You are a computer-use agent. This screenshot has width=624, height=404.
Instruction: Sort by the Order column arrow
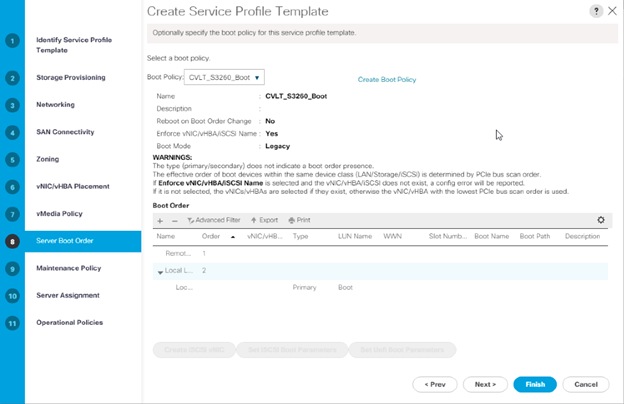coord(234,237)
